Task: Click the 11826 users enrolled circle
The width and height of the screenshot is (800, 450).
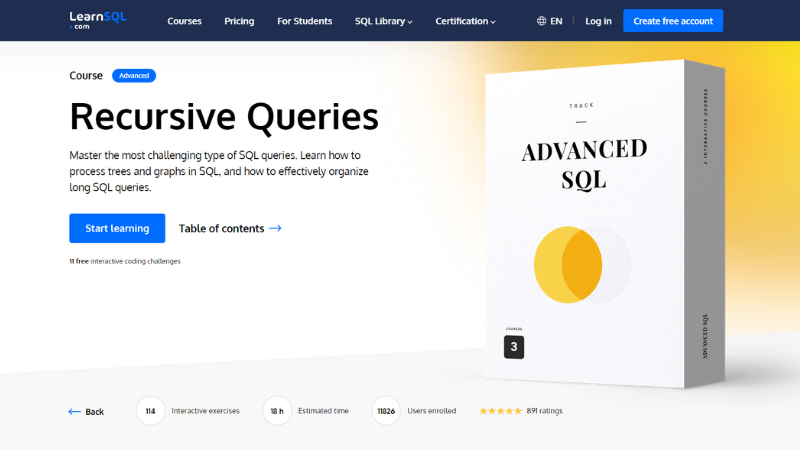Action: click(x=386, y=411)
